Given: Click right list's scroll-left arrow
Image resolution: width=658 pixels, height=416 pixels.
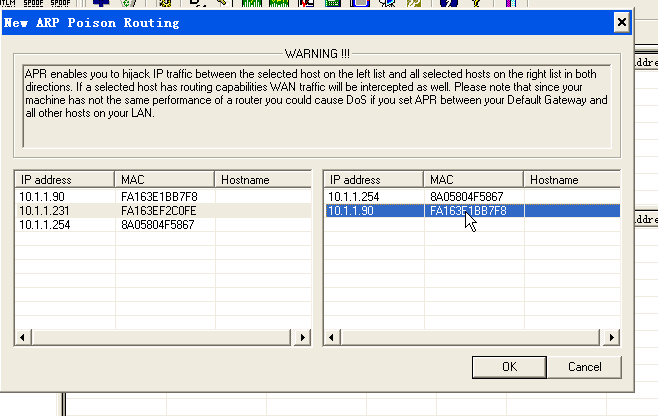Looking at the screenshot, I should 332,337.
